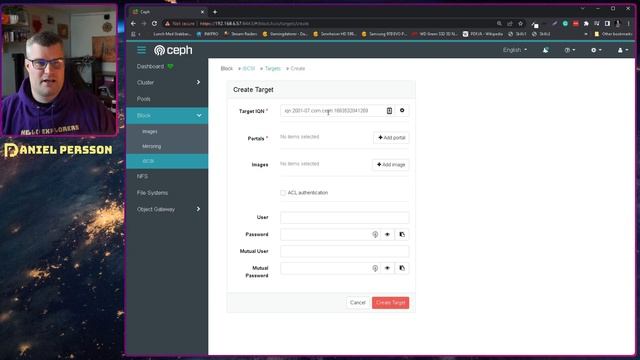Click password manager icon in Mutual Password
This screenshot has width=640, height=360.
375,268
